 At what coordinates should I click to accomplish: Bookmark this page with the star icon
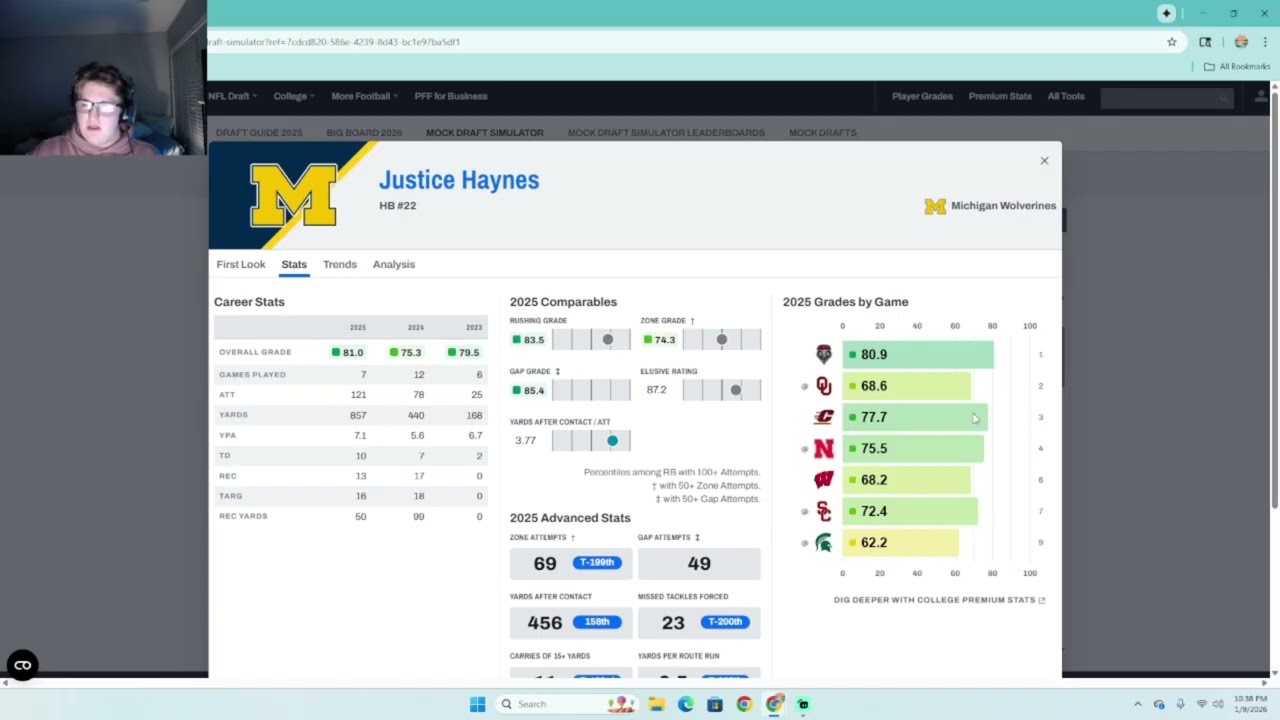pyautogui.click(x=1172, y=42)
